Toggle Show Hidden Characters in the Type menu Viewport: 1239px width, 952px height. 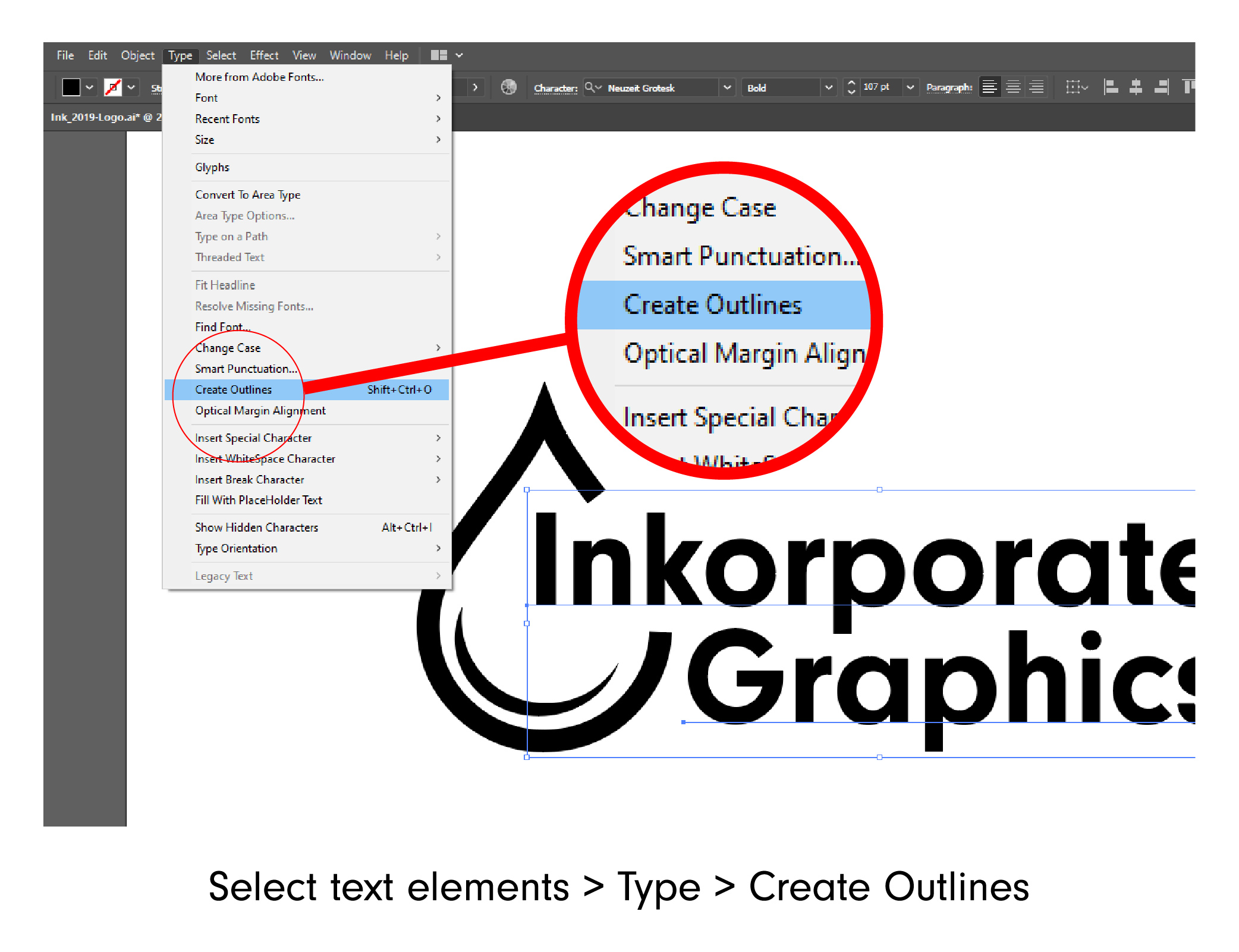(256, 527)
